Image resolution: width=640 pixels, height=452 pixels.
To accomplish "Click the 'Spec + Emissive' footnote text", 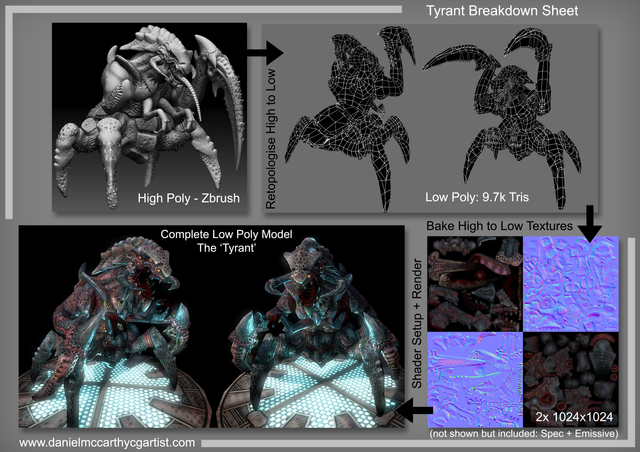I will (579, 434).
